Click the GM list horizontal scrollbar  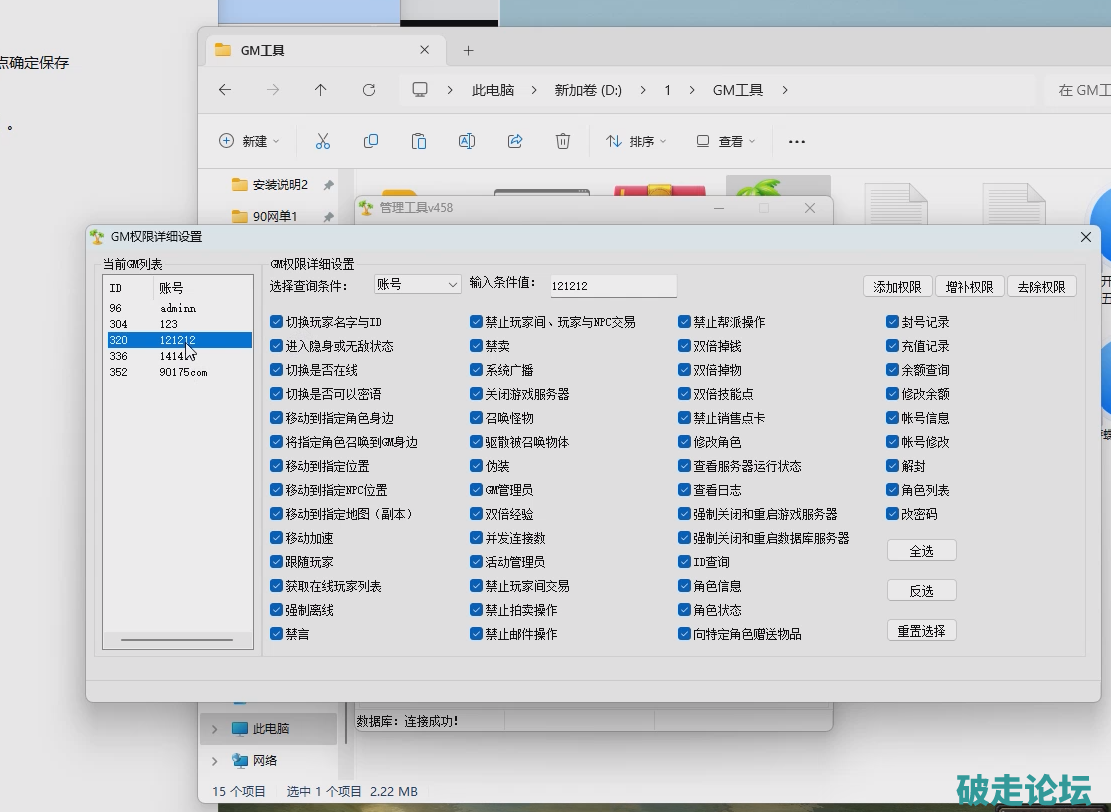point(177,639)
